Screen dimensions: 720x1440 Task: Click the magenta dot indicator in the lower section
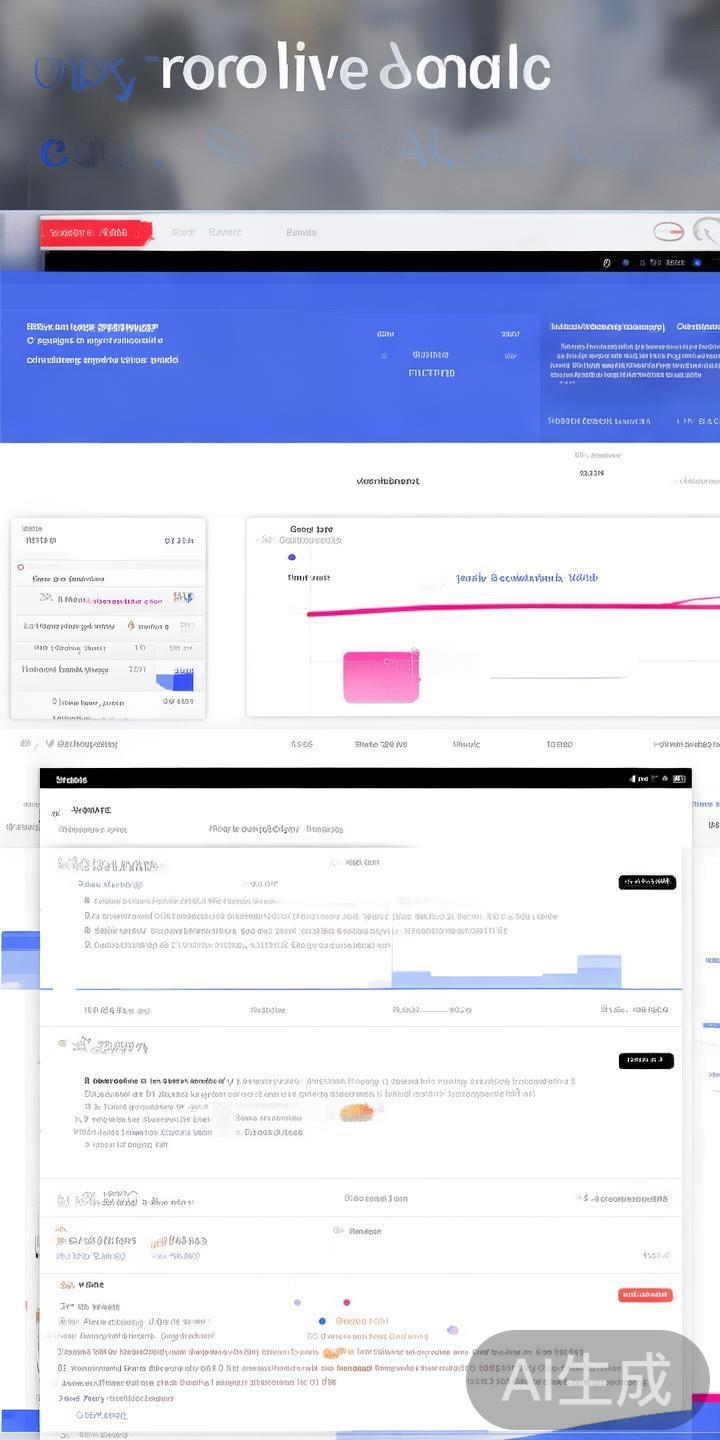(x=346, y=1302)
